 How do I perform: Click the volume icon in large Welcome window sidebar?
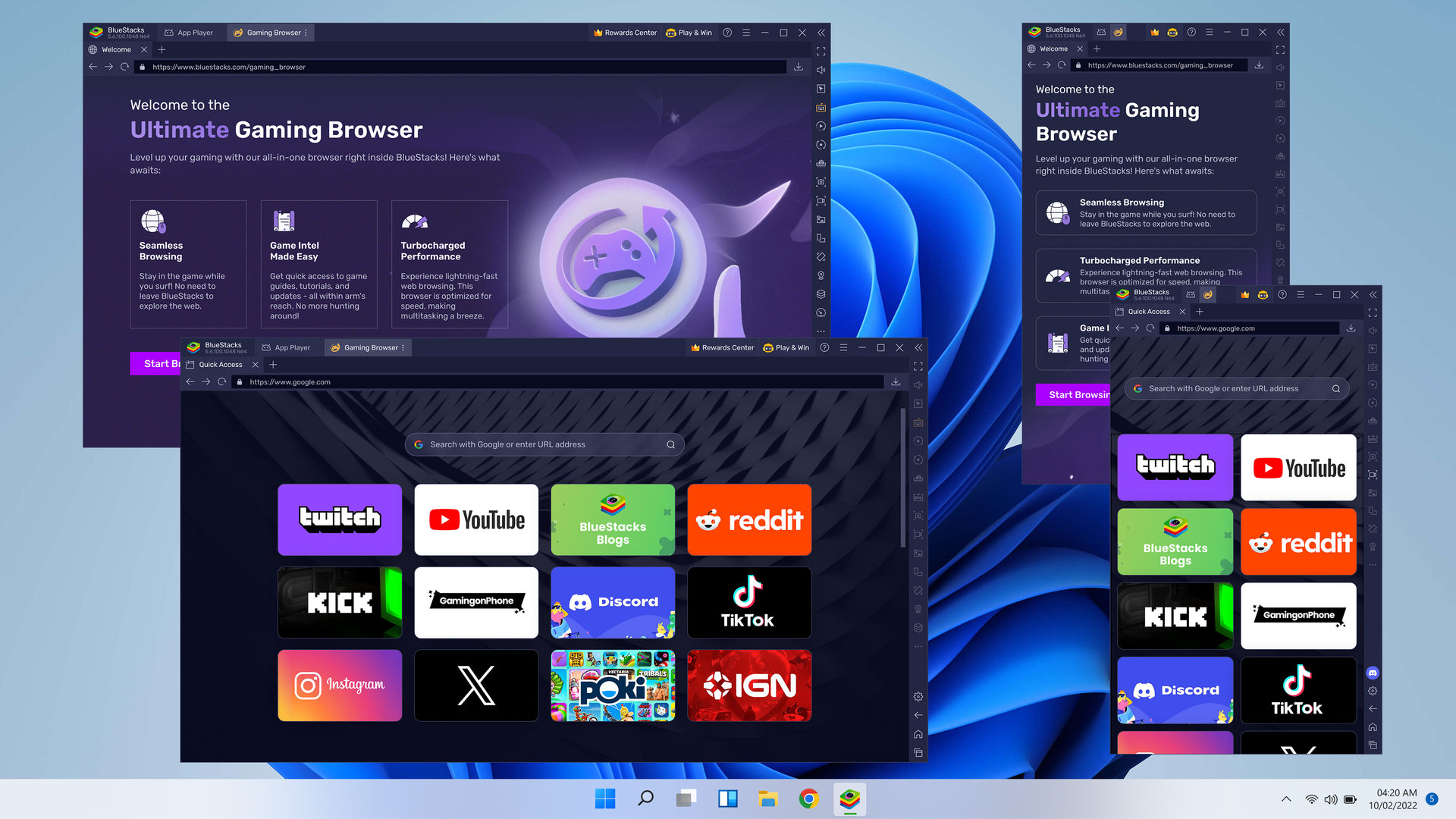pos(821,70)
